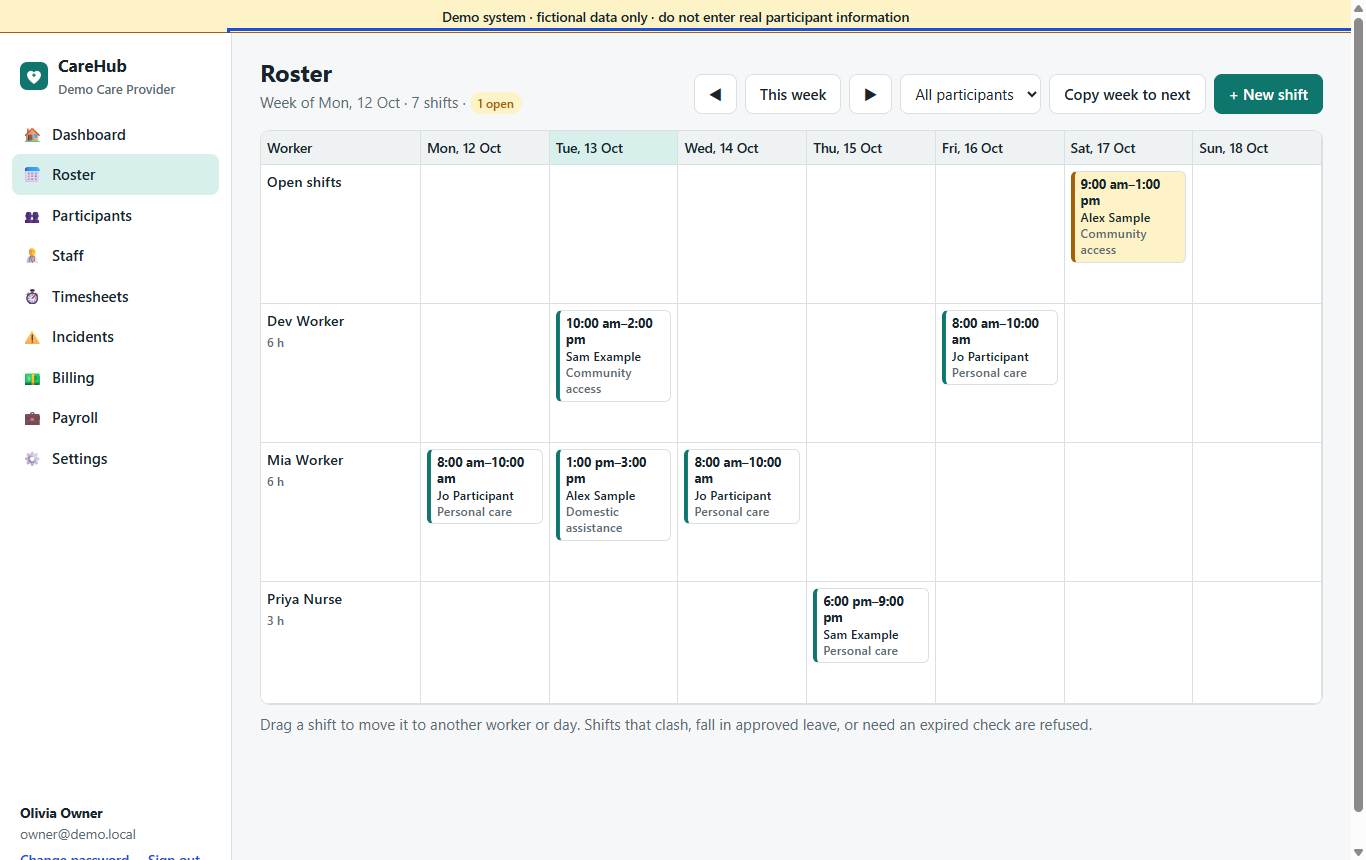Open Priya Nurse's Thursday evening shift
Image resolution: width=1366 pixels, height=860 pixels.
[871, 626]
